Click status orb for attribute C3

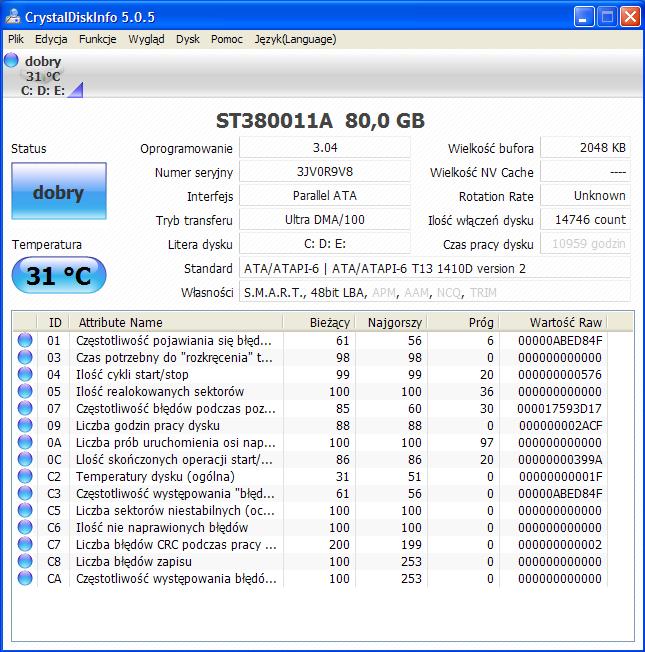click(25, 494)
